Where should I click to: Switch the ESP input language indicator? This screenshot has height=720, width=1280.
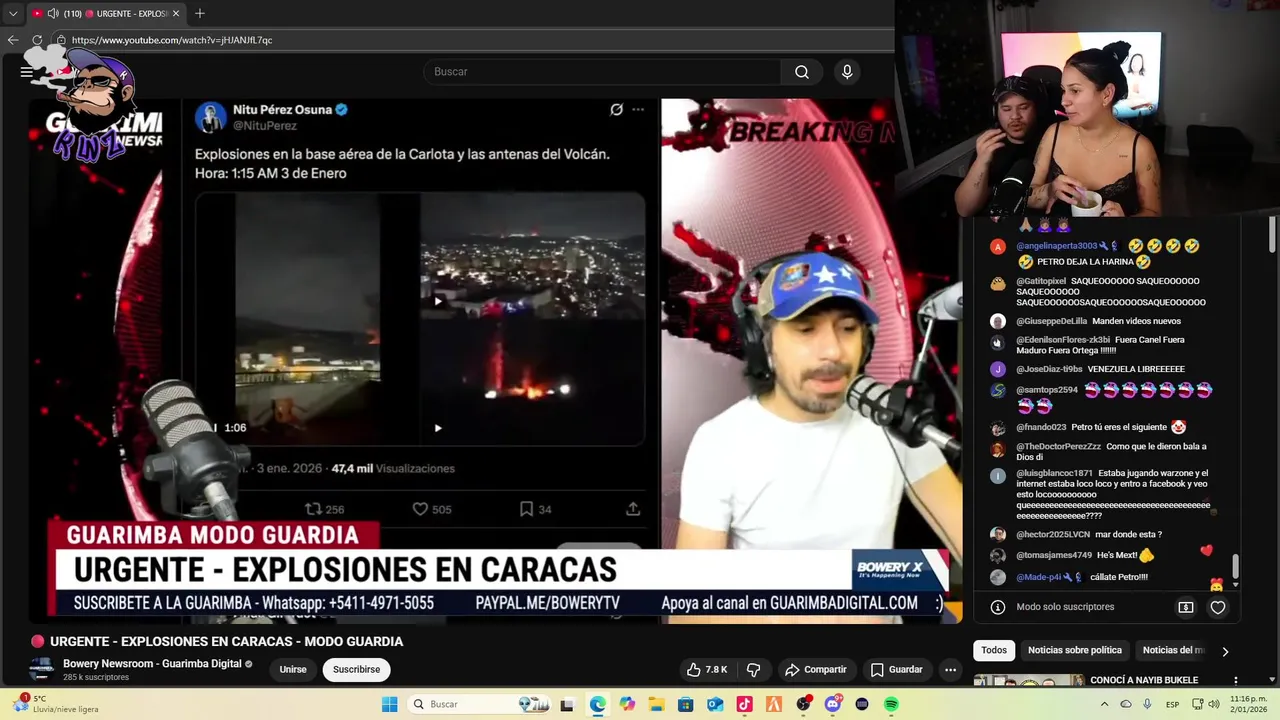pyautogui.click(x=1172, y=705)
